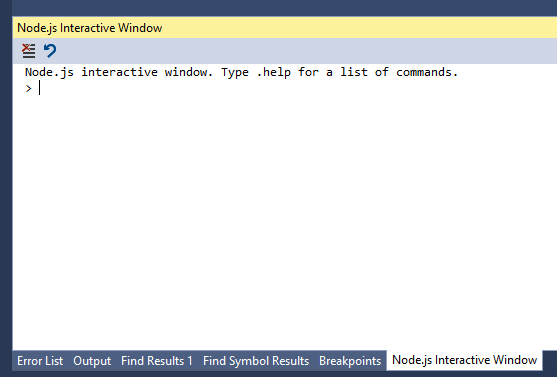Click the Reset interactive window icon
Screen dimensions: 557x377
click(50, 51)
